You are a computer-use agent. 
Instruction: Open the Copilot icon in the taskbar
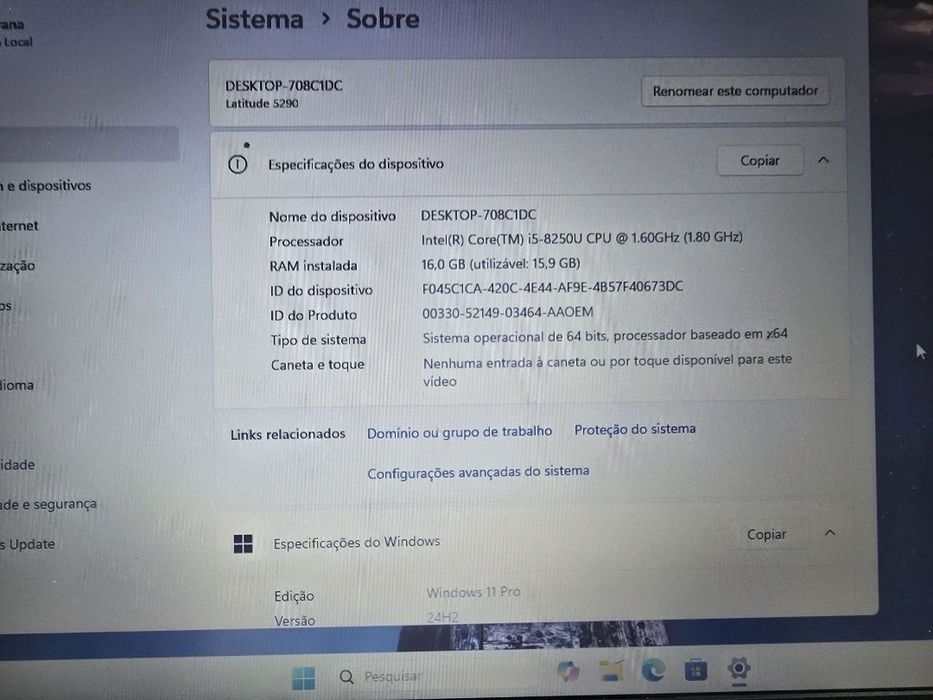coord(568,671)
